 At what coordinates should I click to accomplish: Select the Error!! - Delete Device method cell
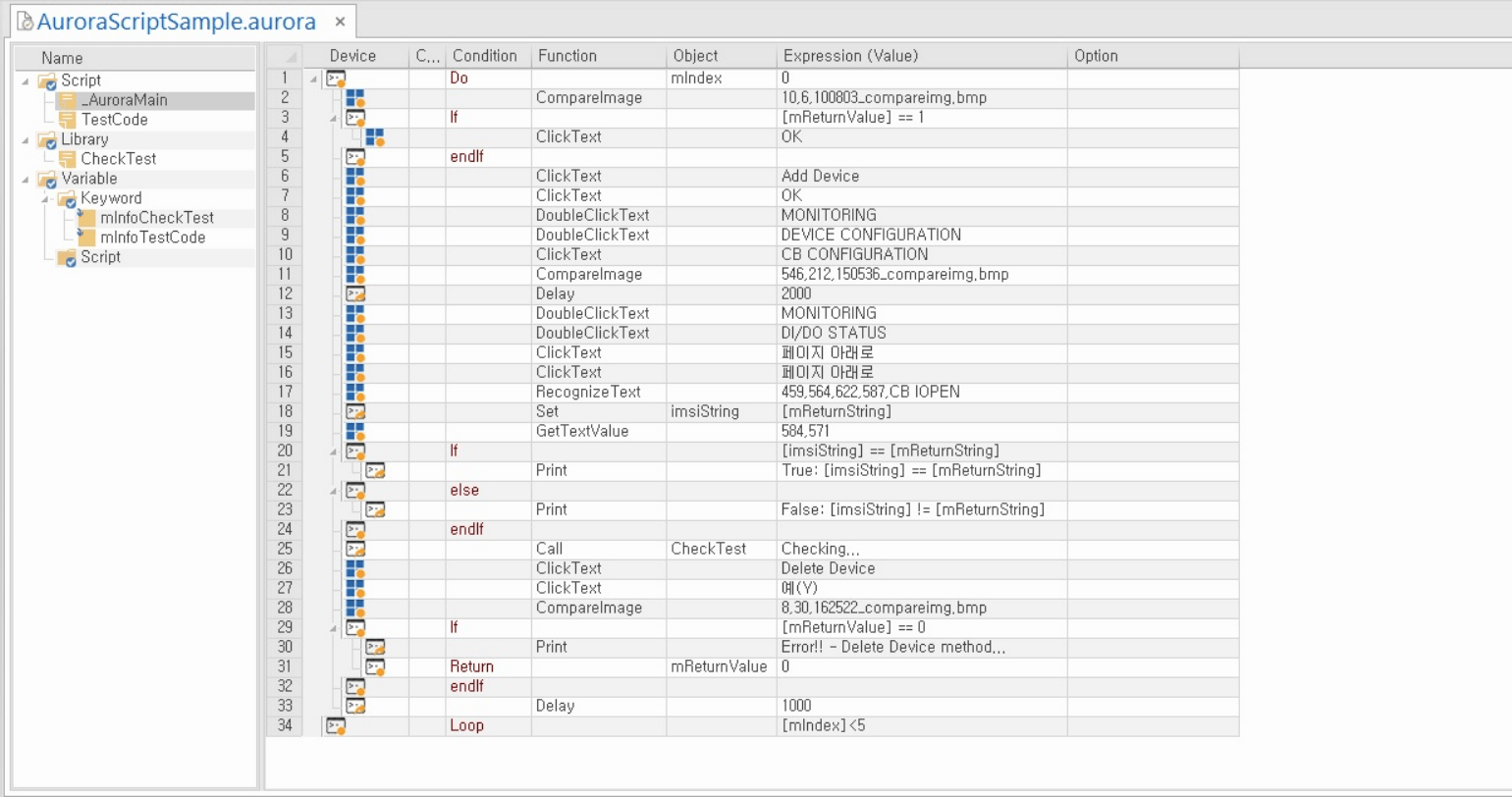pos(922,647)
